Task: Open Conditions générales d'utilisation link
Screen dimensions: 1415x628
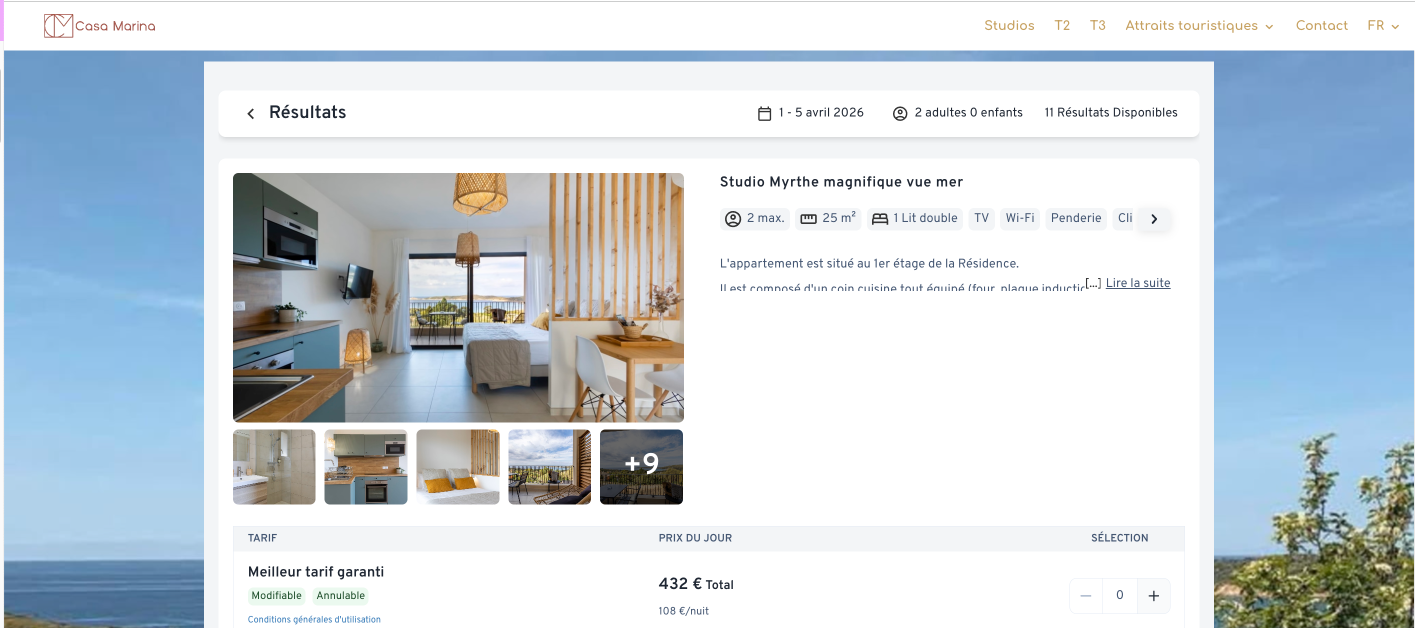Action: coord(314,620)
